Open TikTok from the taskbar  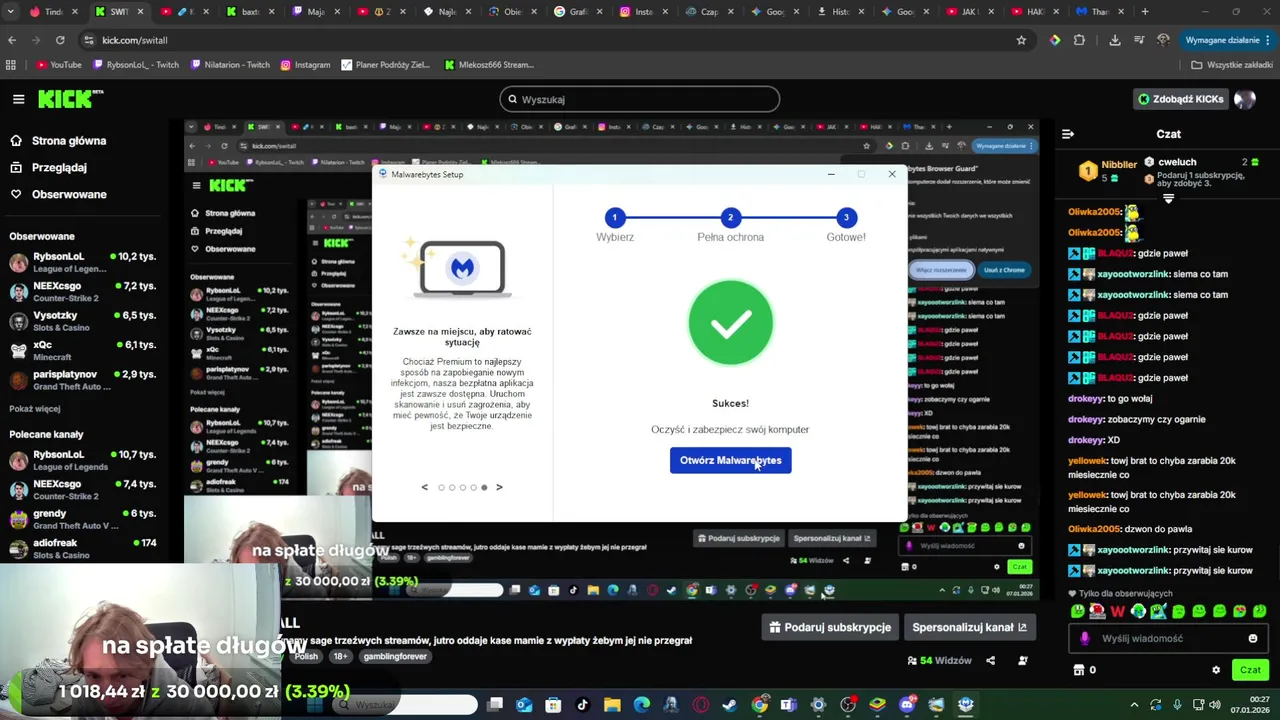(x=582, y=705)
